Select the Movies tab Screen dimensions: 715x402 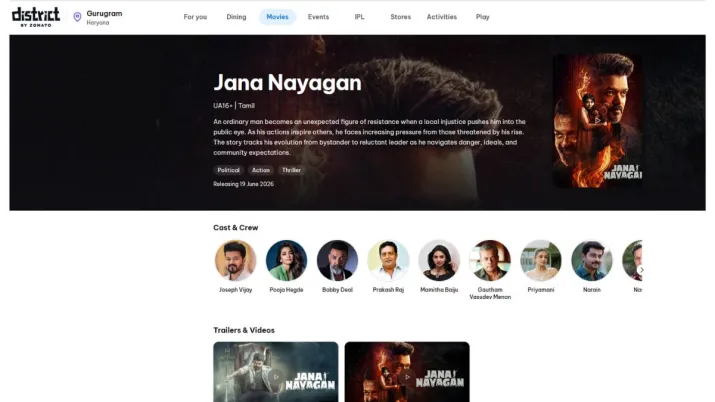(x=277, y=17)
